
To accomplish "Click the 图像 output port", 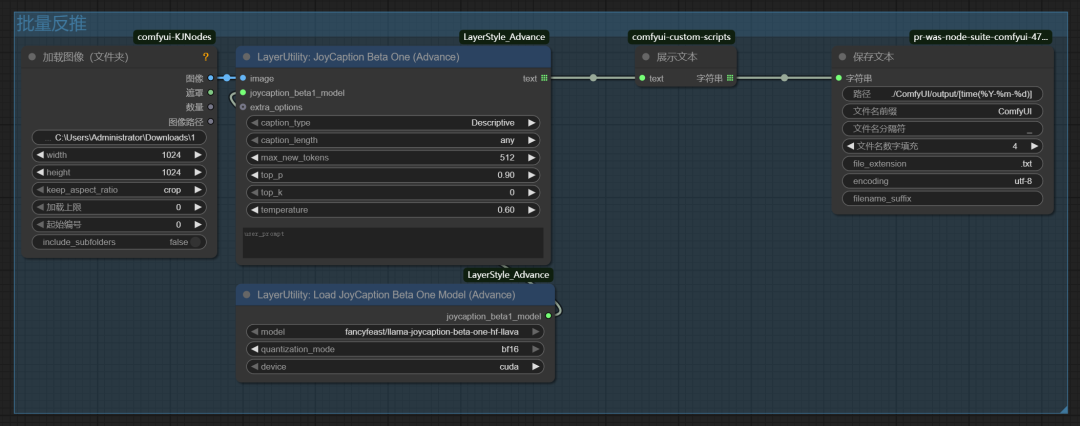I will (x=211, y=78).
